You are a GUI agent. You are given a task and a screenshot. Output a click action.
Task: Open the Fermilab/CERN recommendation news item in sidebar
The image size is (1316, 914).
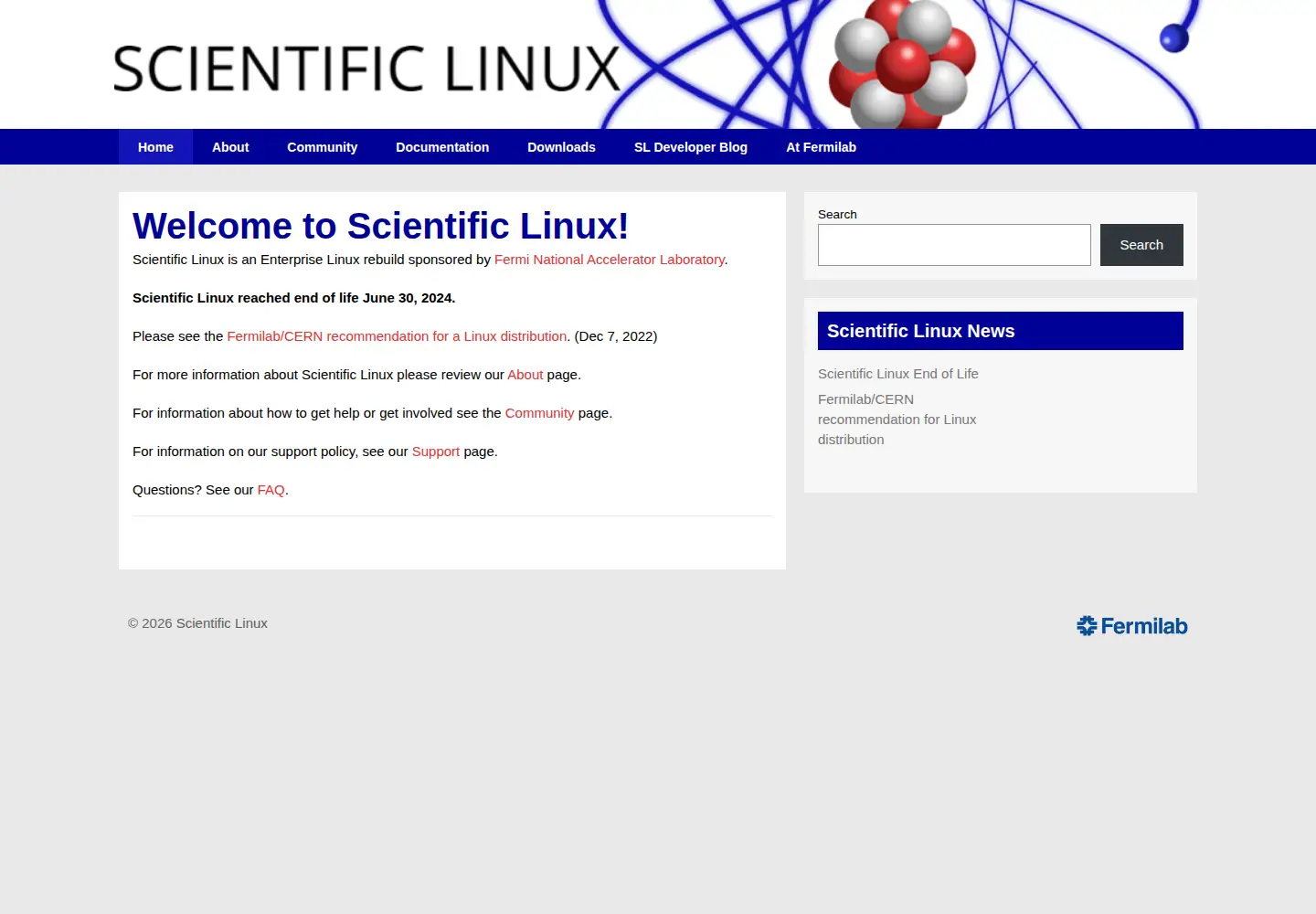[897, 420]
